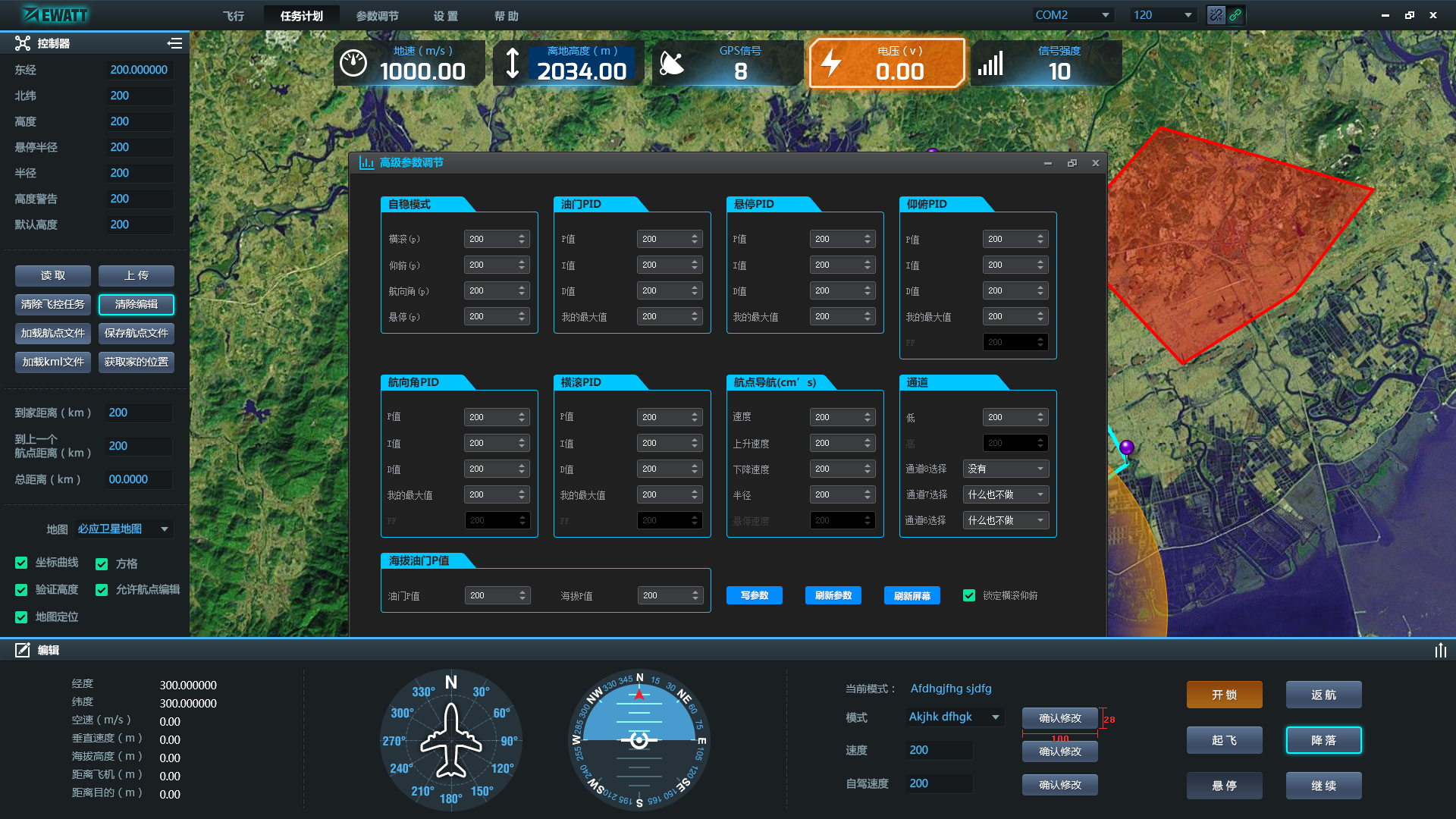This screenshot has width=1456, height=819.
Task: Click the disconnect icon in top bar
Action: click(x=1216, y=15)
